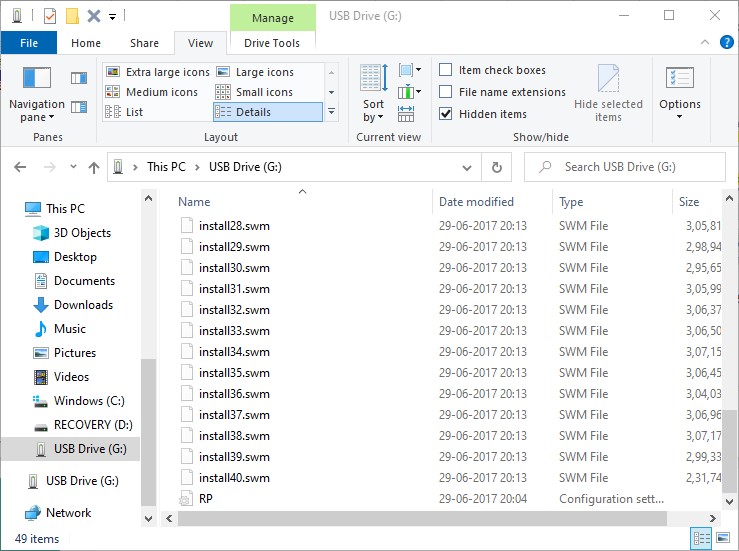The width and height of the screenshot is (739, 551).
Task: Focus the Search USB Drive box
Action: point(624,167)
